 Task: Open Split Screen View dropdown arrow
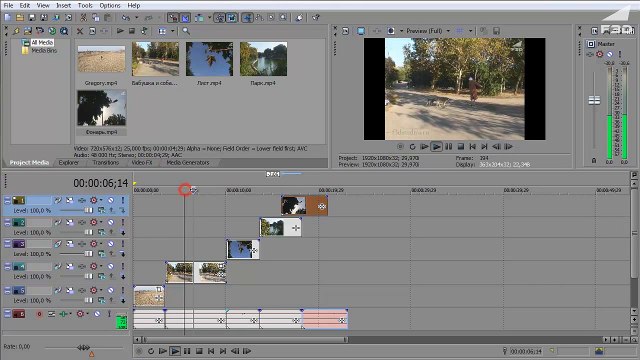pos(401,31)
